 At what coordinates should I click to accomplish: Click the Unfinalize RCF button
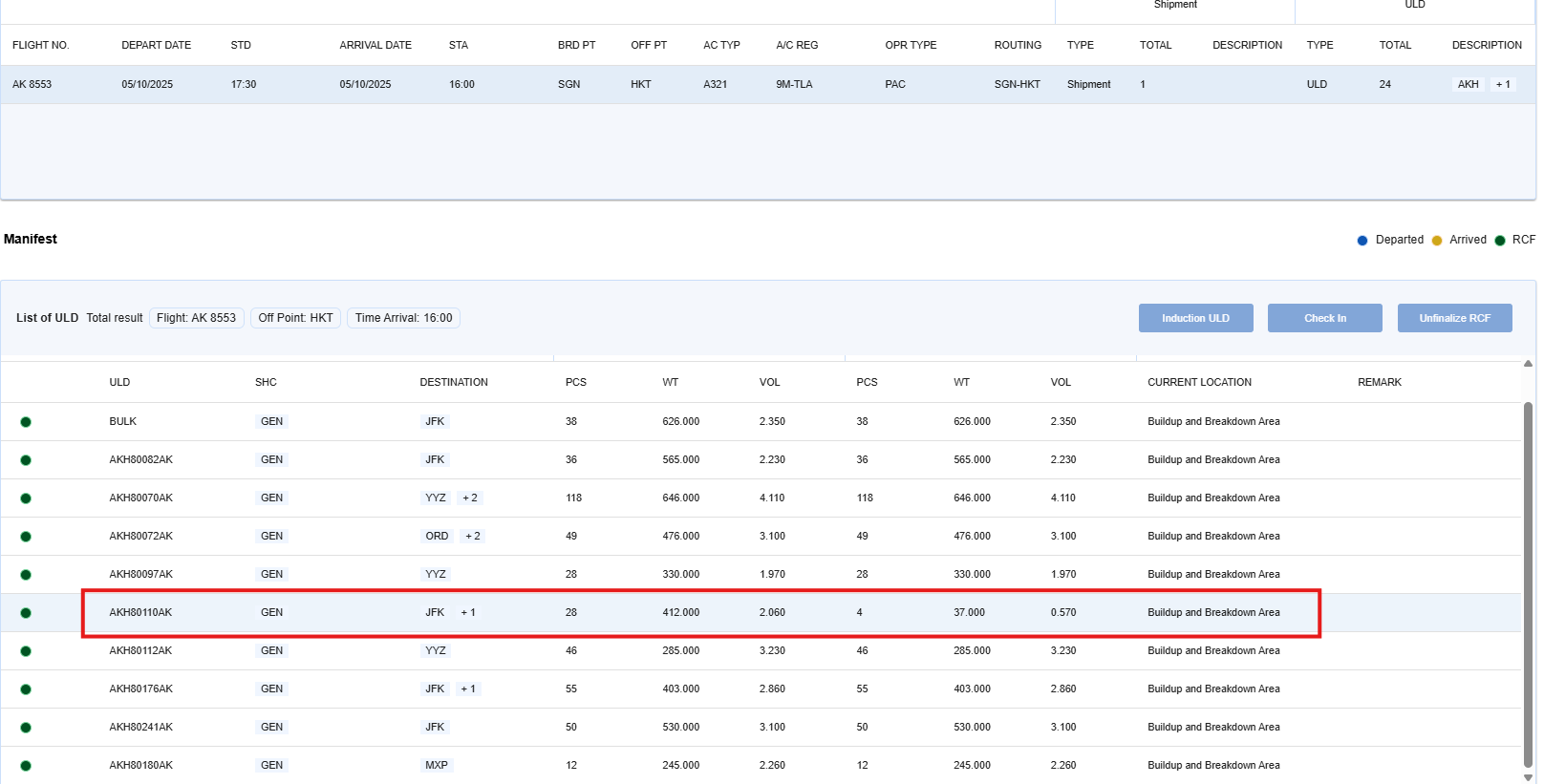(x=1454, y=318)
